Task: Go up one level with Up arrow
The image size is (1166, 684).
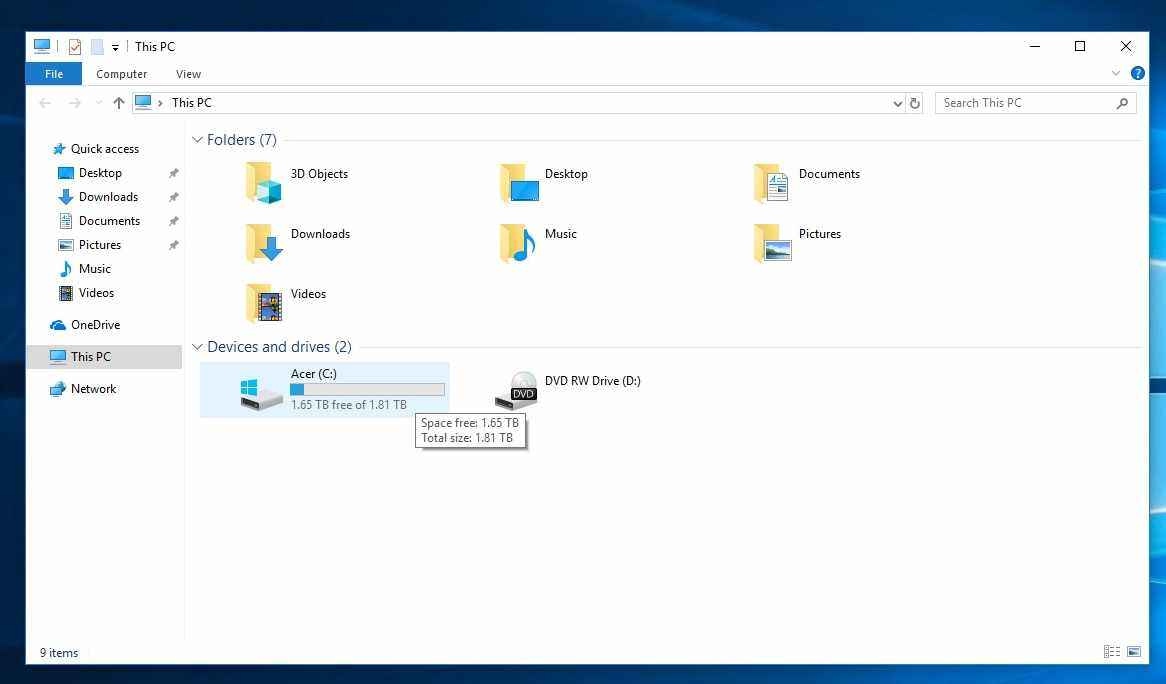Action: [118, 103]
